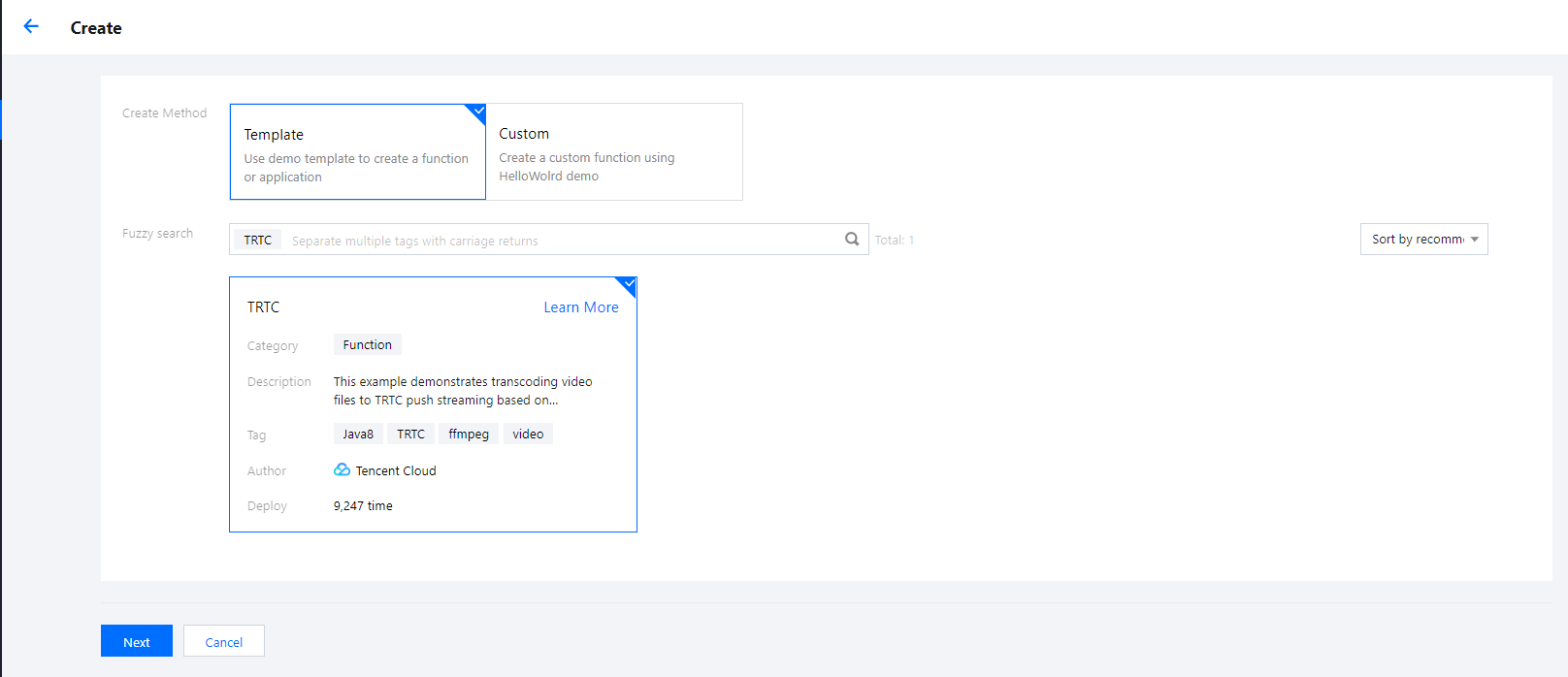Toggle the TRTC card selected checkmark

coord(628,285)
